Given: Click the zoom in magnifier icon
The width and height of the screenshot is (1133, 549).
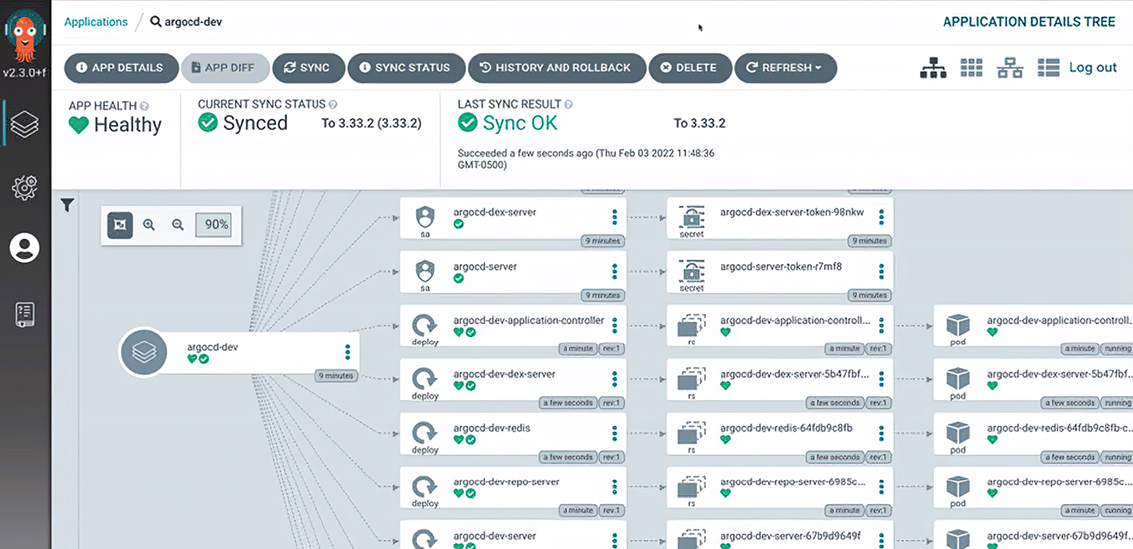Looking at the screenshot, I should 149,225.
